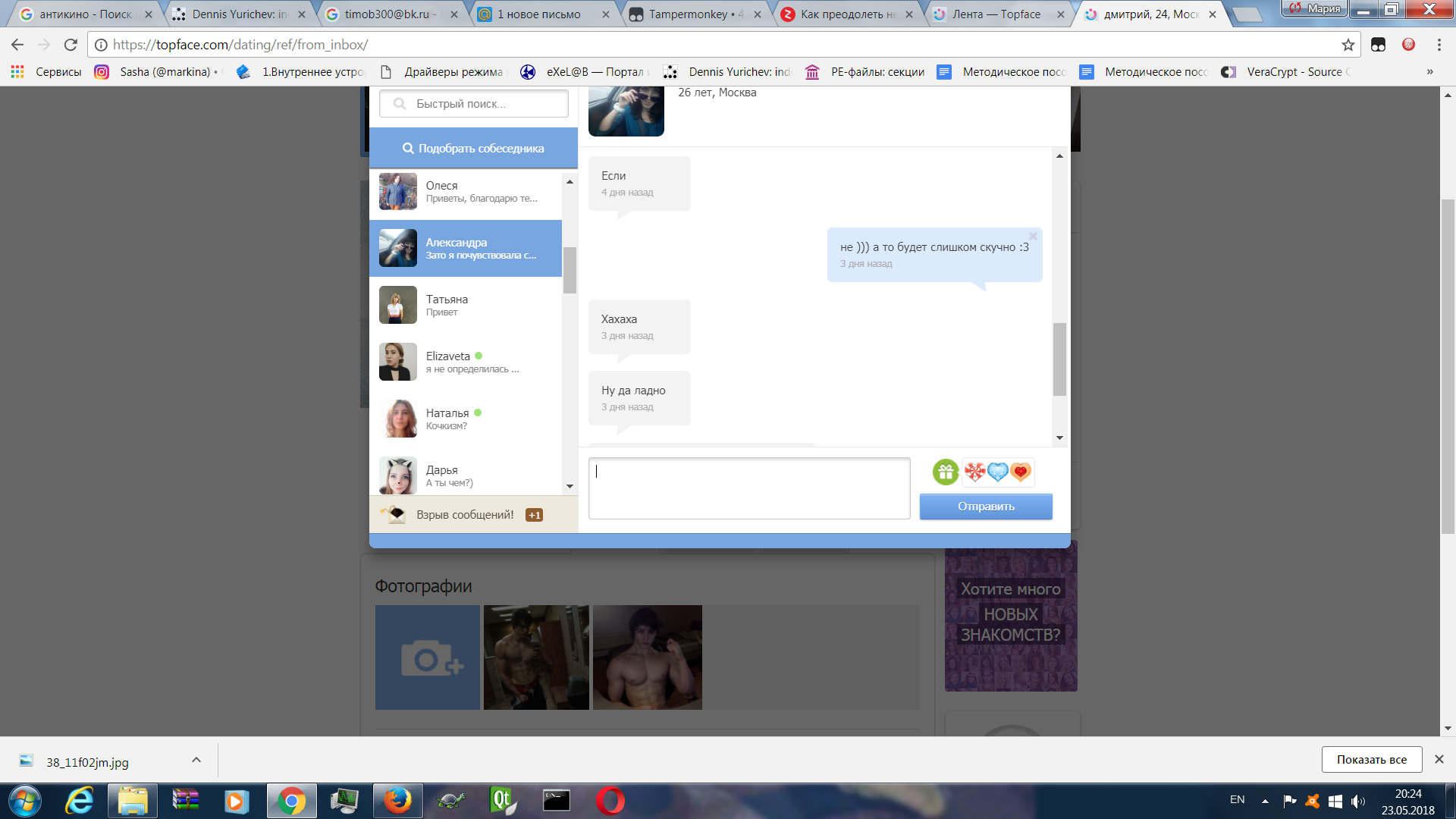
Task: Send the candy-striped heart gift
Action: coord(975,472)
